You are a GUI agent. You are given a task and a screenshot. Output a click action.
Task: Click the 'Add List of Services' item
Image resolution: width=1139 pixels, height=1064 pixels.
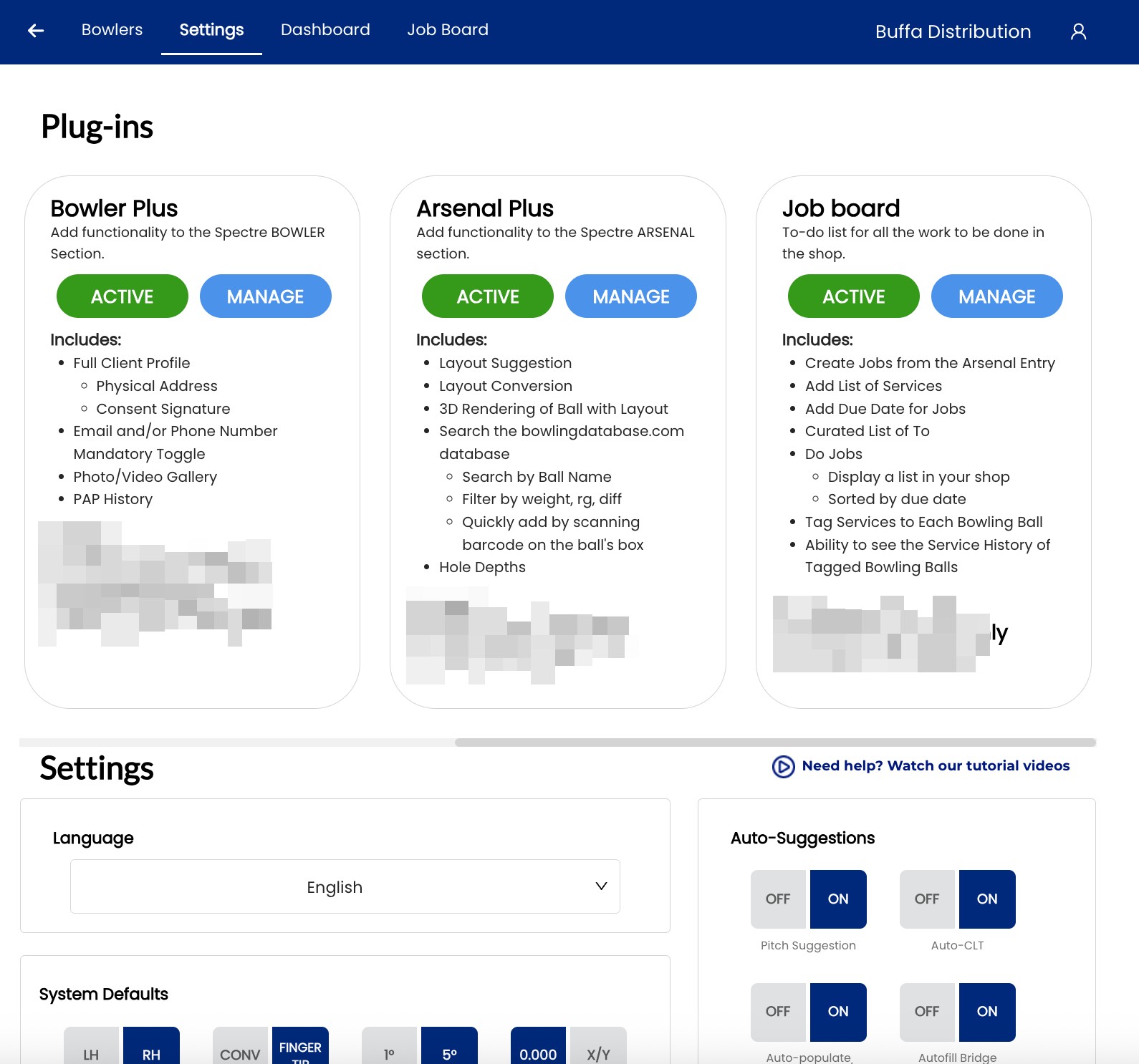coord(873,386)
